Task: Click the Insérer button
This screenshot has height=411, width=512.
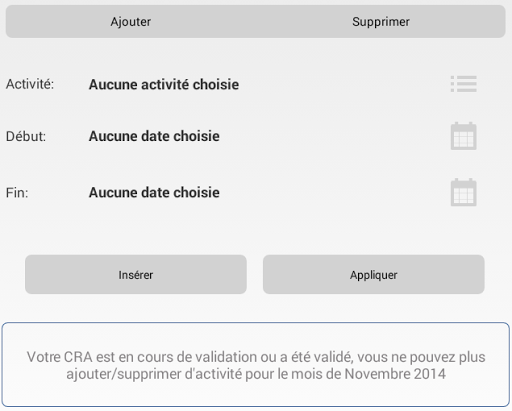Action: [x=136, y=275]
